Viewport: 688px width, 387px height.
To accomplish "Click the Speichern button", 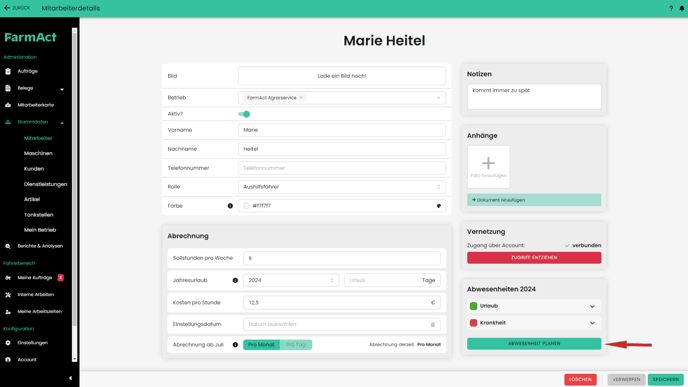I will pyautogui.click(x=666, y=379).
